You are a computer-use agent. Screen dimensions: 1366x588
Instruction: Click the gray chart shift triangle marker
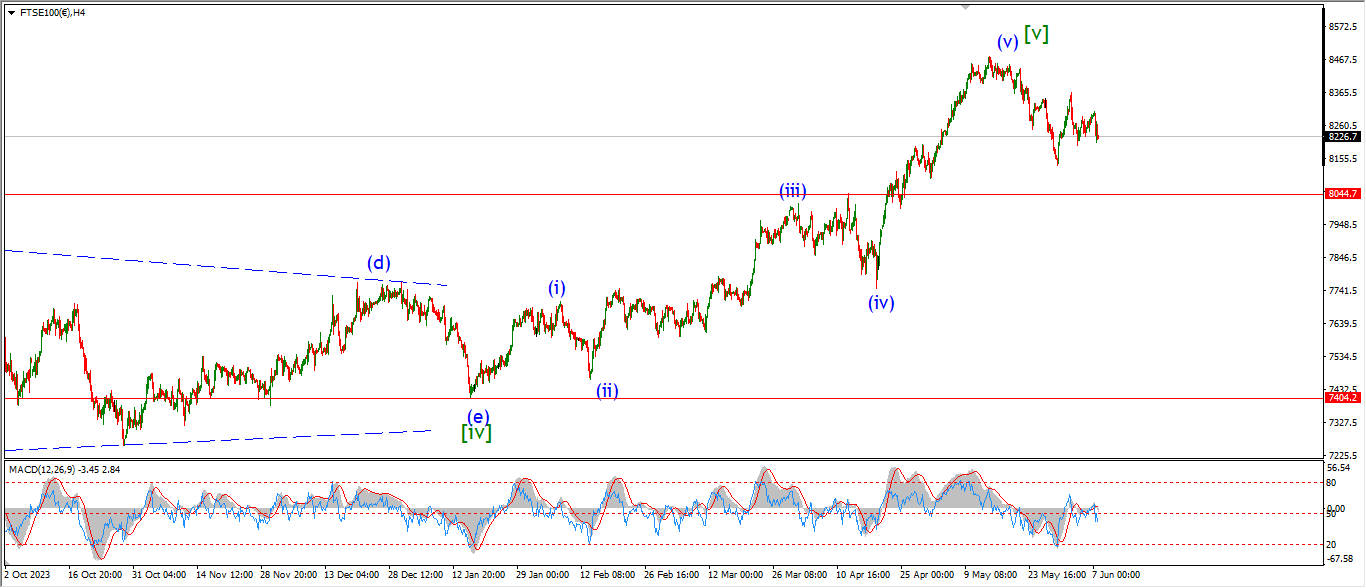pyautogui.click(x=965, y=6)
